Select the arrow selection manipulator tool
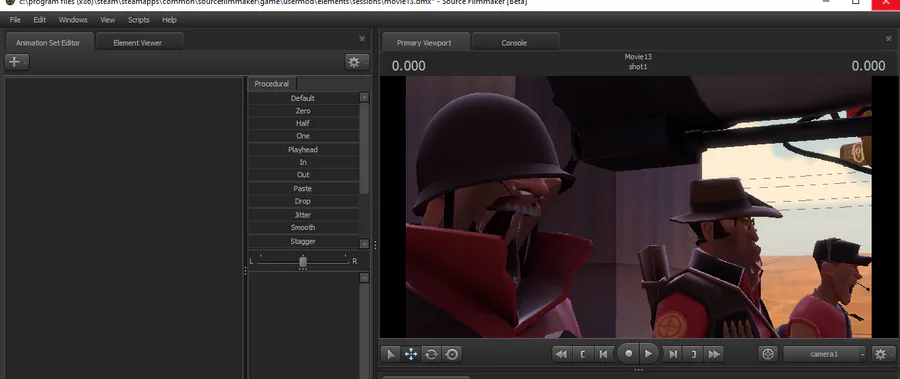 391,354
